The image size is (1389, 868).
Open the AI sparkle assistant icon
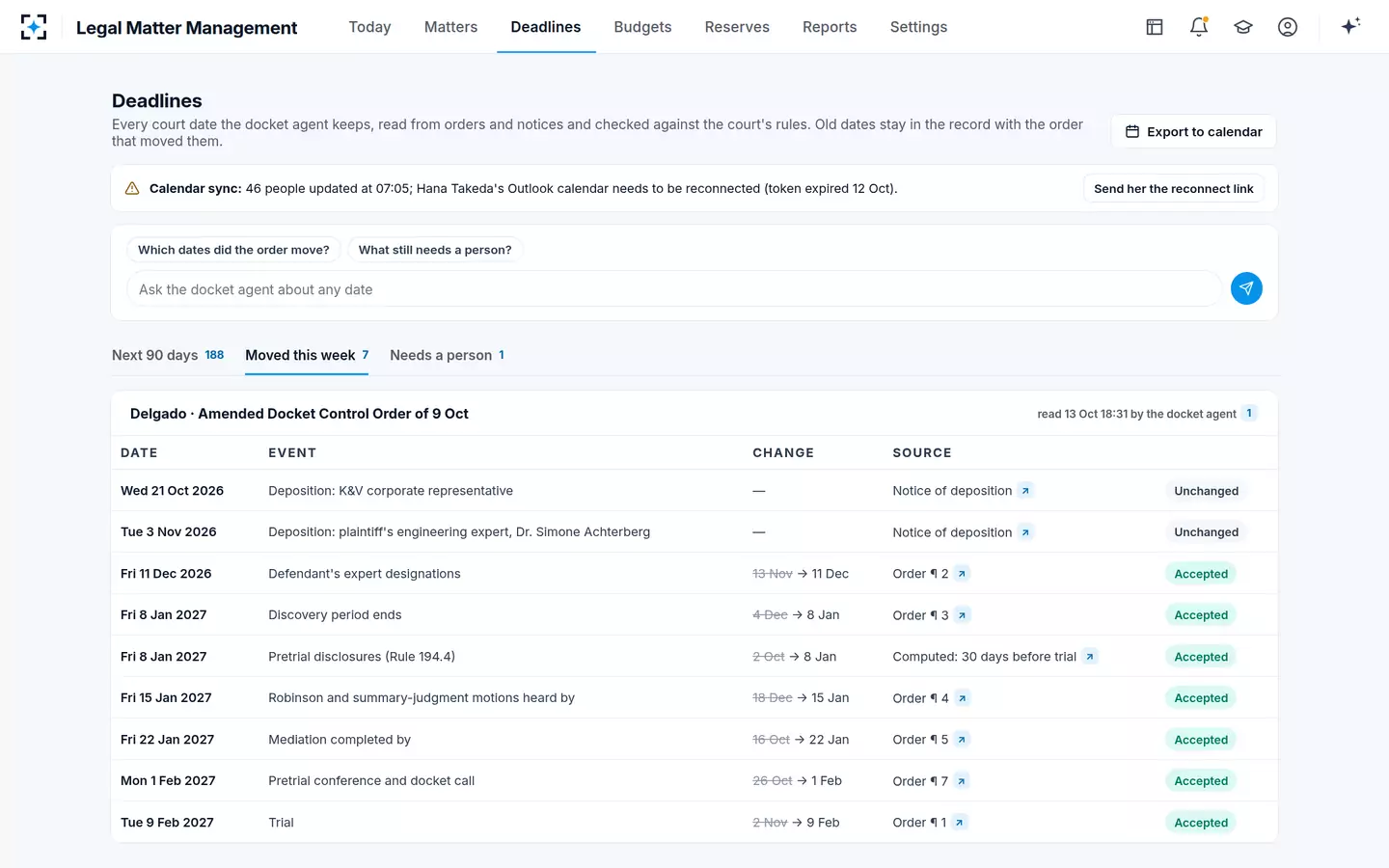tap(1350, 26)
